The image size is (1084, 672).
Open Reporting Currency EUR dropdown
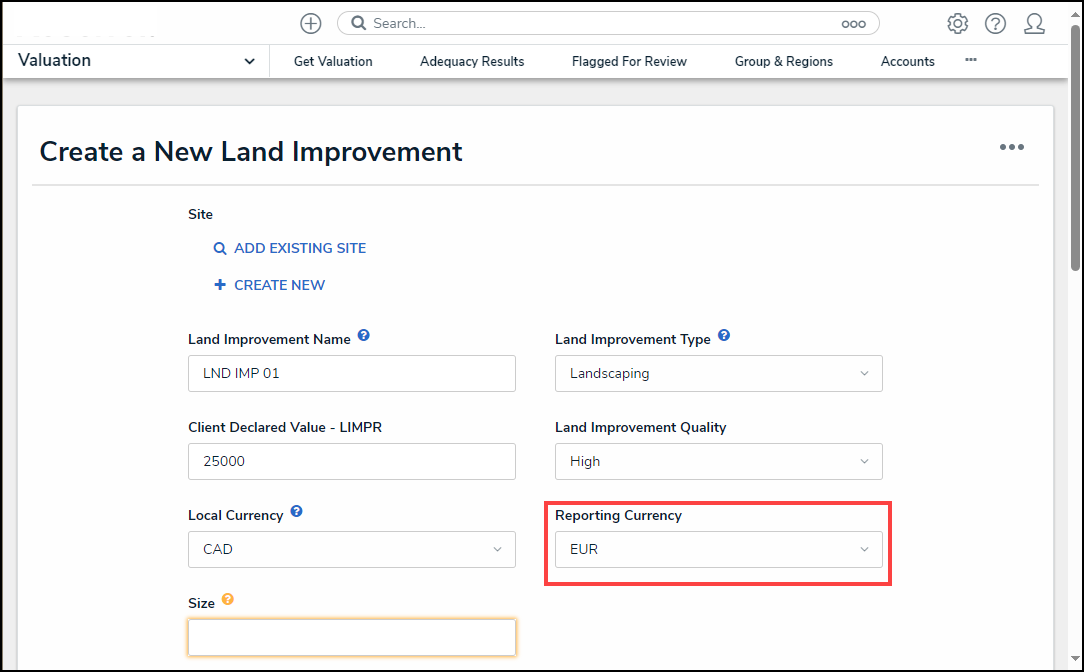[x=718, y=549]
